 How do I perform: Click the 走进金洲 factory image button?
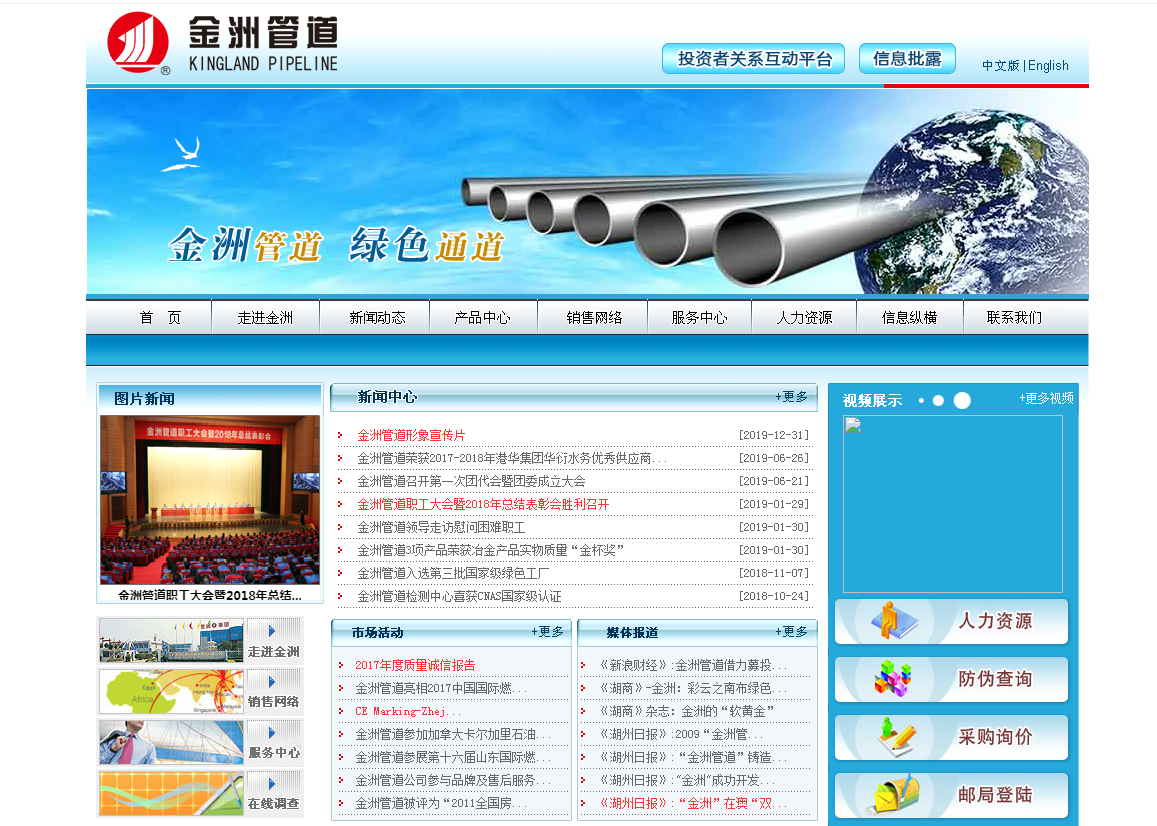coord(200,641)
